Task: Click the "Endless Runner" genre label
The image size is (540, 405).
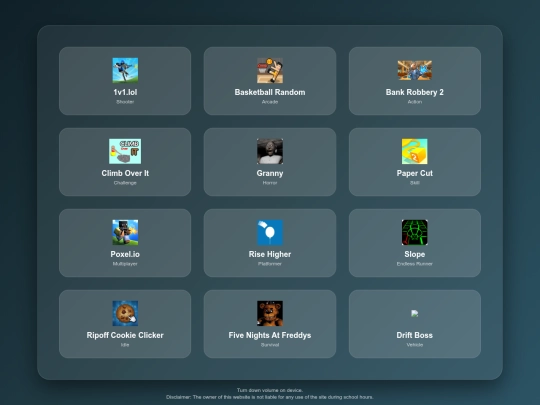Action: [x=415, y=264]
